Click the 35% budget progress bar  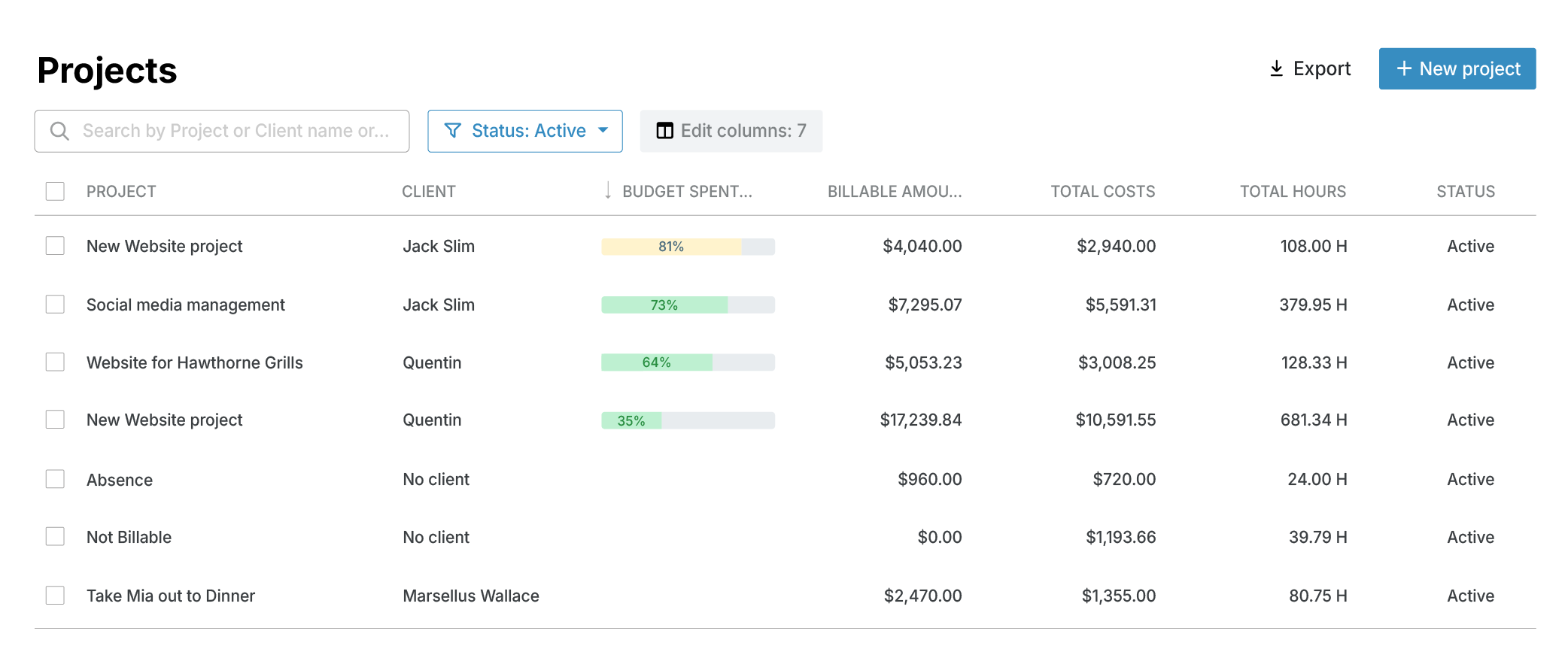click(688, 420)
